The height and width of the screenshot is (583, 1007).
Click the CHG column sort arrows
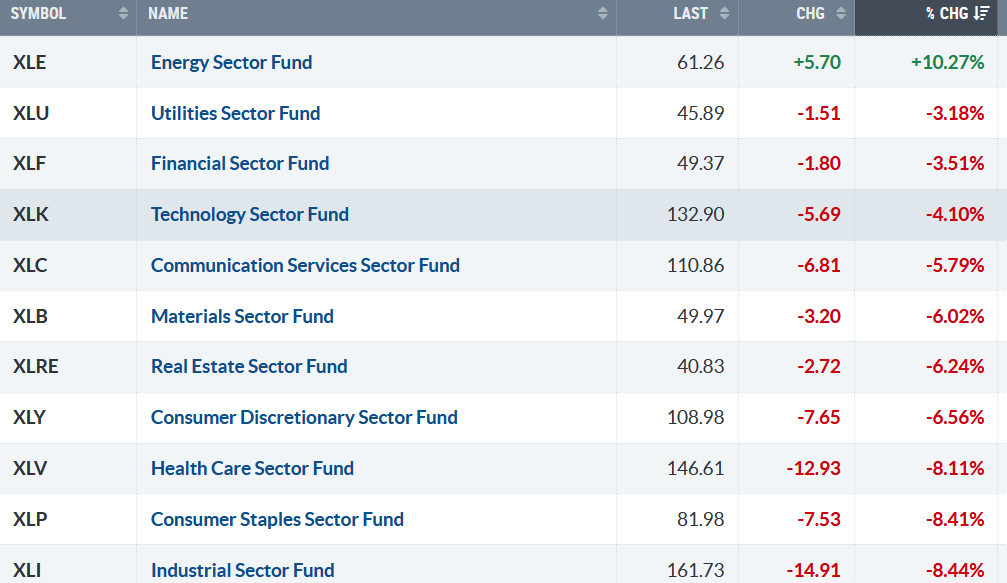840,14
